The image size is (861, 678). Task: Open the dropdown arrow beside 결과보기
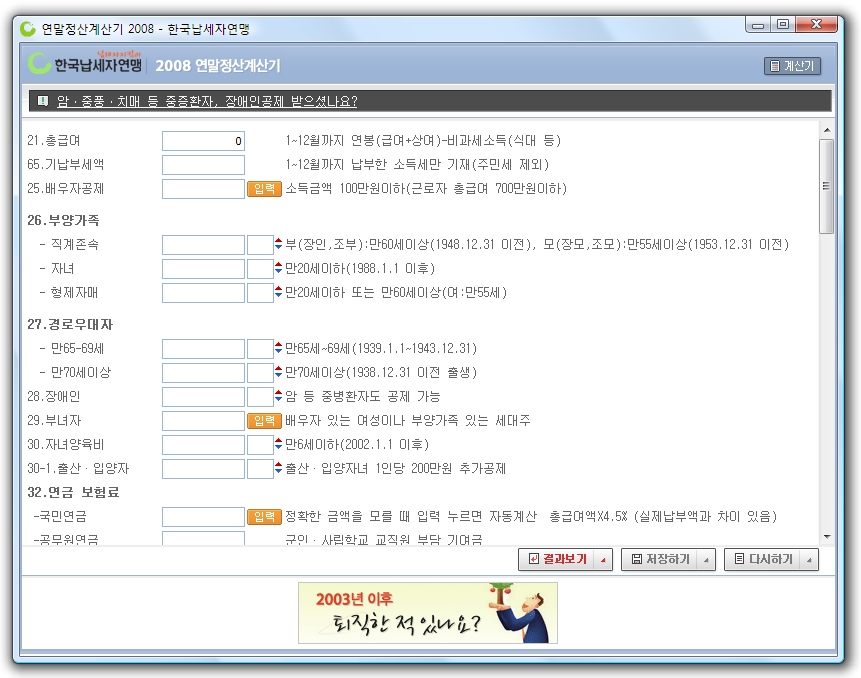[603, 560]
